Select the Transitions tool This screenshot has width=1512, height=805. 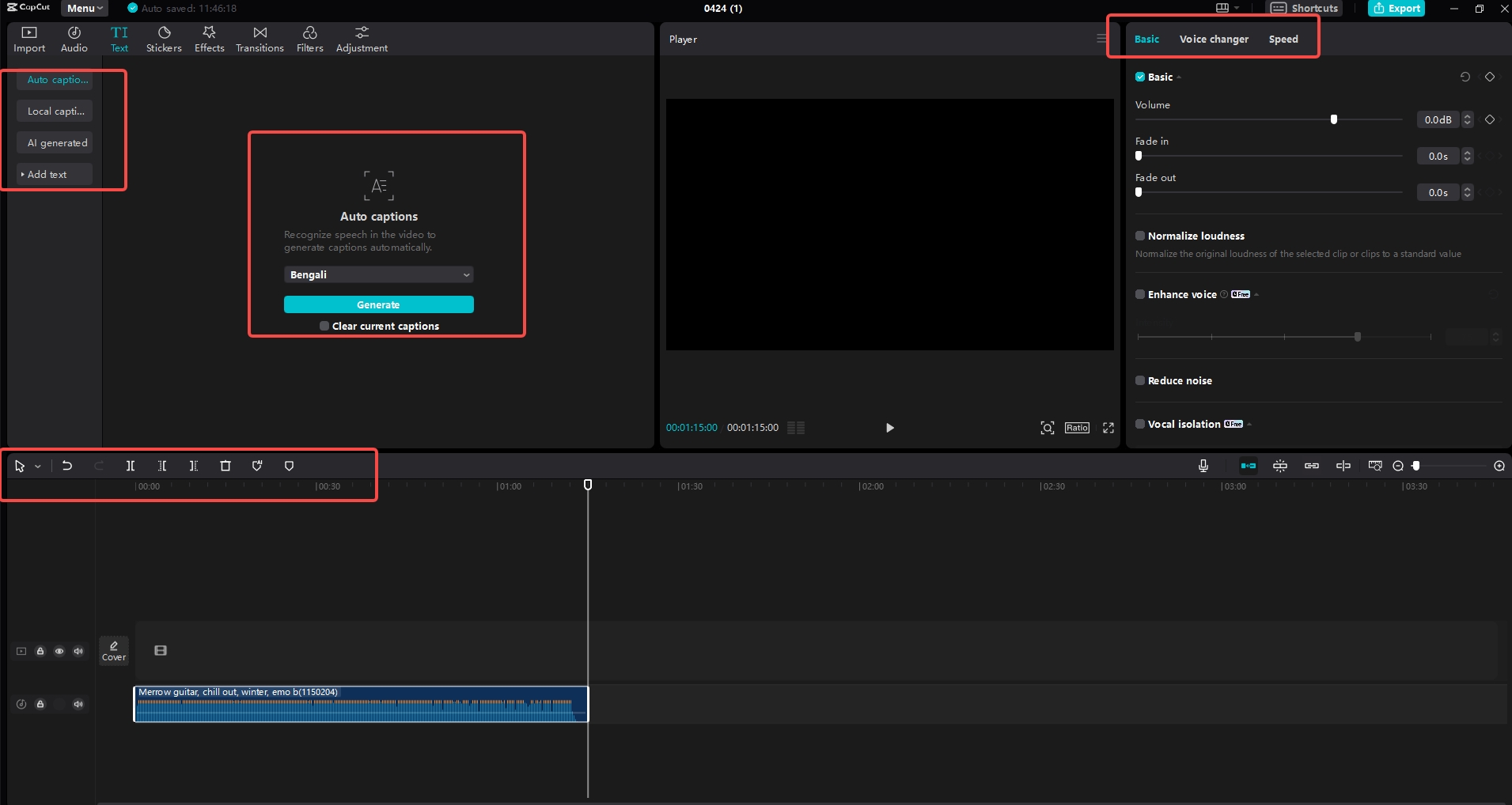tap(259, 38)
